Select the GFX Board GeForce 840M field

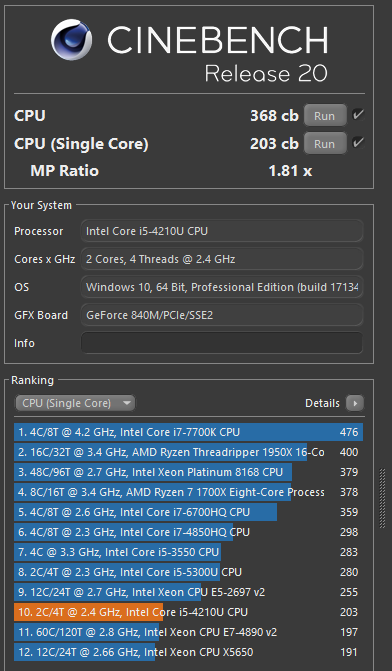pyautogui.click(x=222, y=315)
